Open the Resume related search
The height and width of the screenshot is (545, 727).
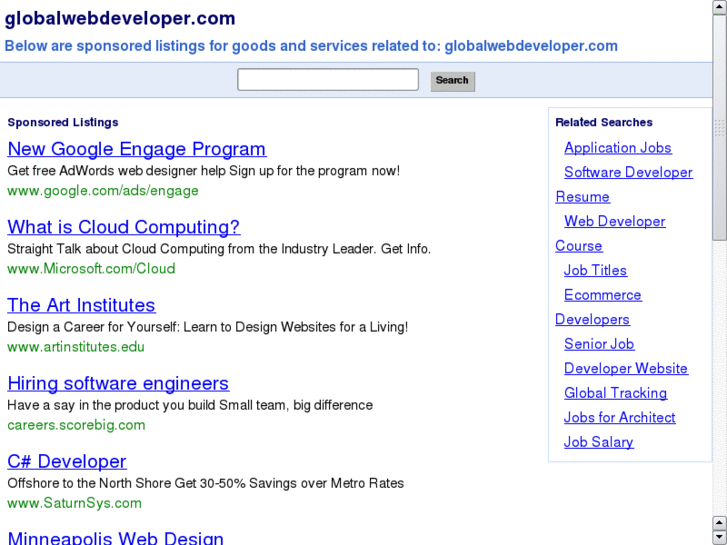tap(582, 197)
